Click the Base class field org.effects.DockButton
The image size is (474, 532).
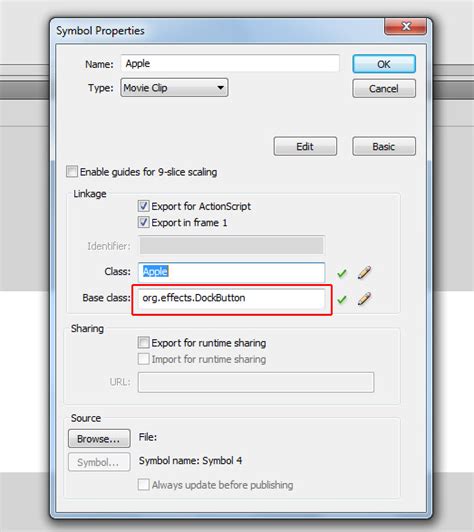tap(231, 298)
